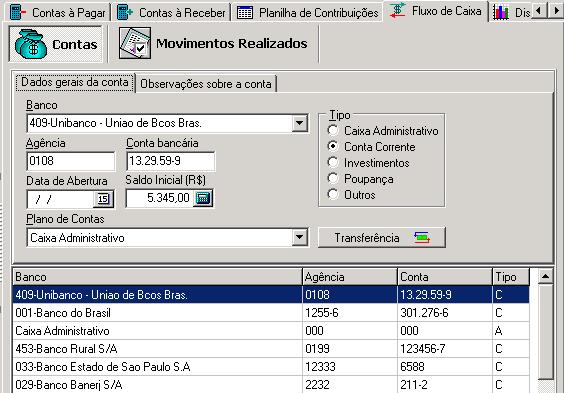Sort by the Agência column header

pos(350,277)
